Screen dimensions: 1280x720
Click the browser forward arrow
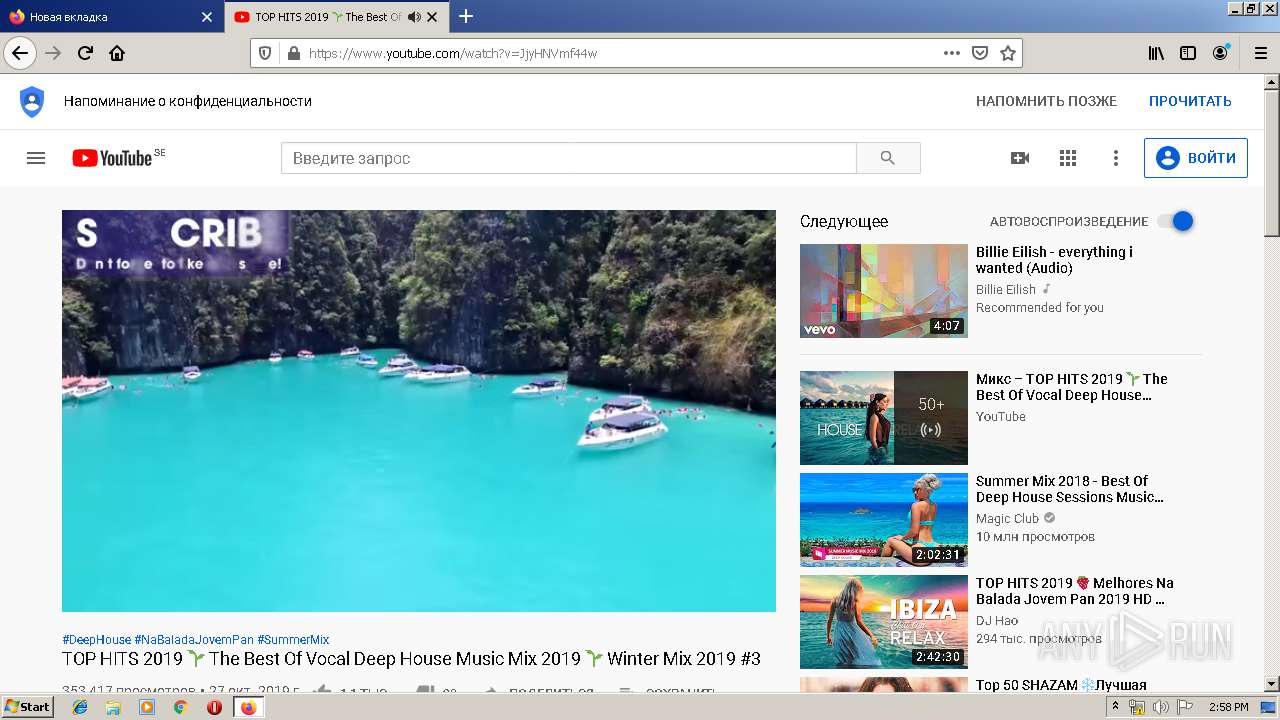pyautogui.click(x=53, y=53)
